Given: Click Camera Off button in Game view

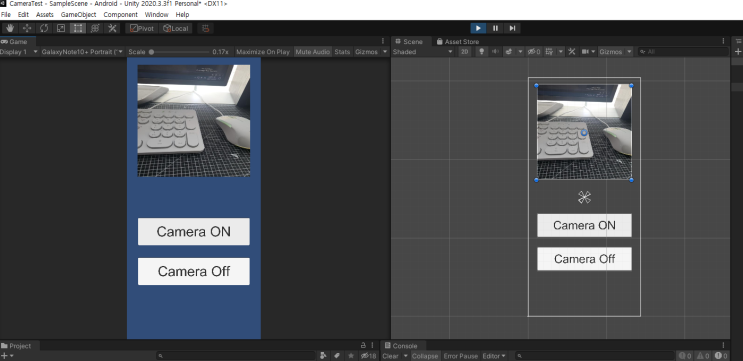Looking at the screenshot, I should [x=194, y=271].
